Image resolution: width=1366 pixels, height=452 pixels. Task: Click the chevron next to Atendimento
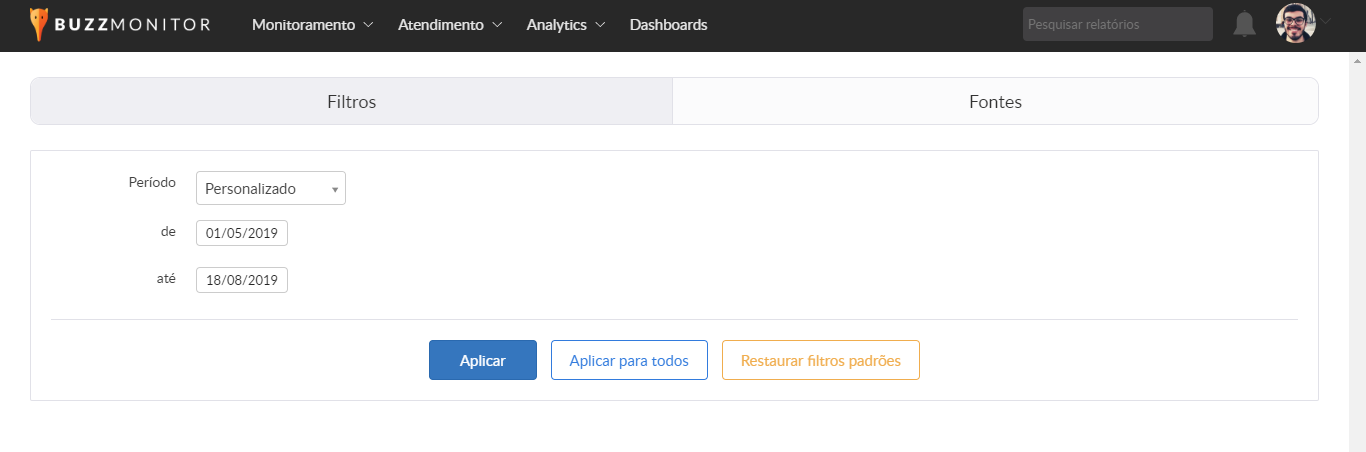(x=497, y=25)
